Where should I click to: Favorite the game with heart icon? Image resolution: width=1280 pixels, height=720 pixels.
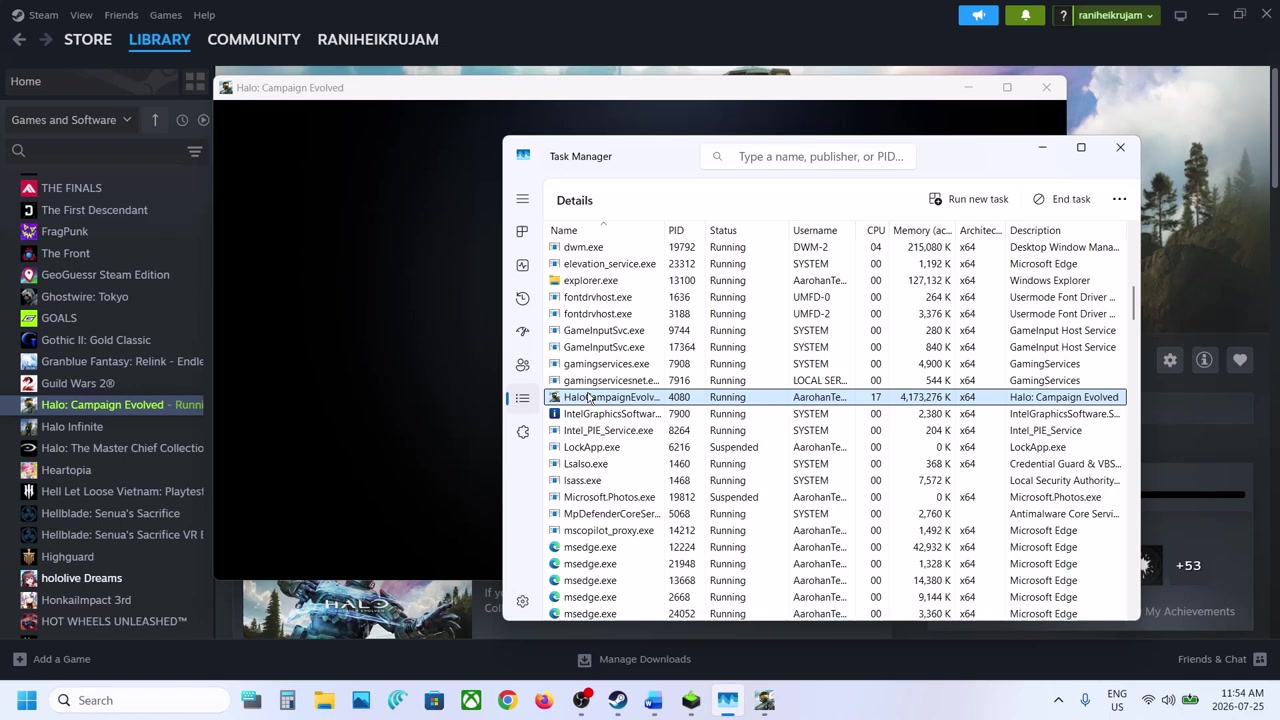(x=1240, y=360)
